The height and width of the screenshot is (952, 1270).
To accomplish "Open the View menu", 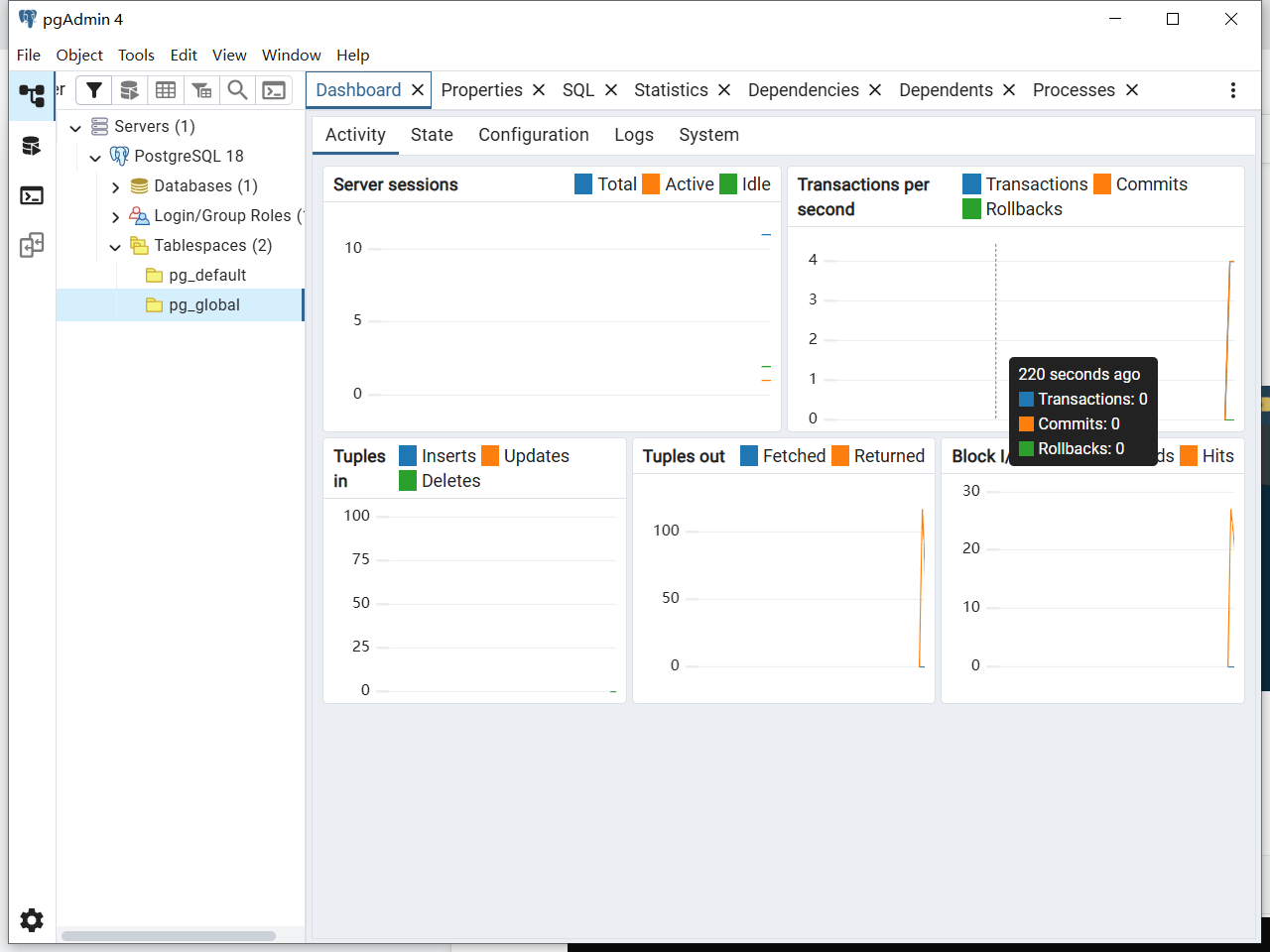I will point(229,55).
